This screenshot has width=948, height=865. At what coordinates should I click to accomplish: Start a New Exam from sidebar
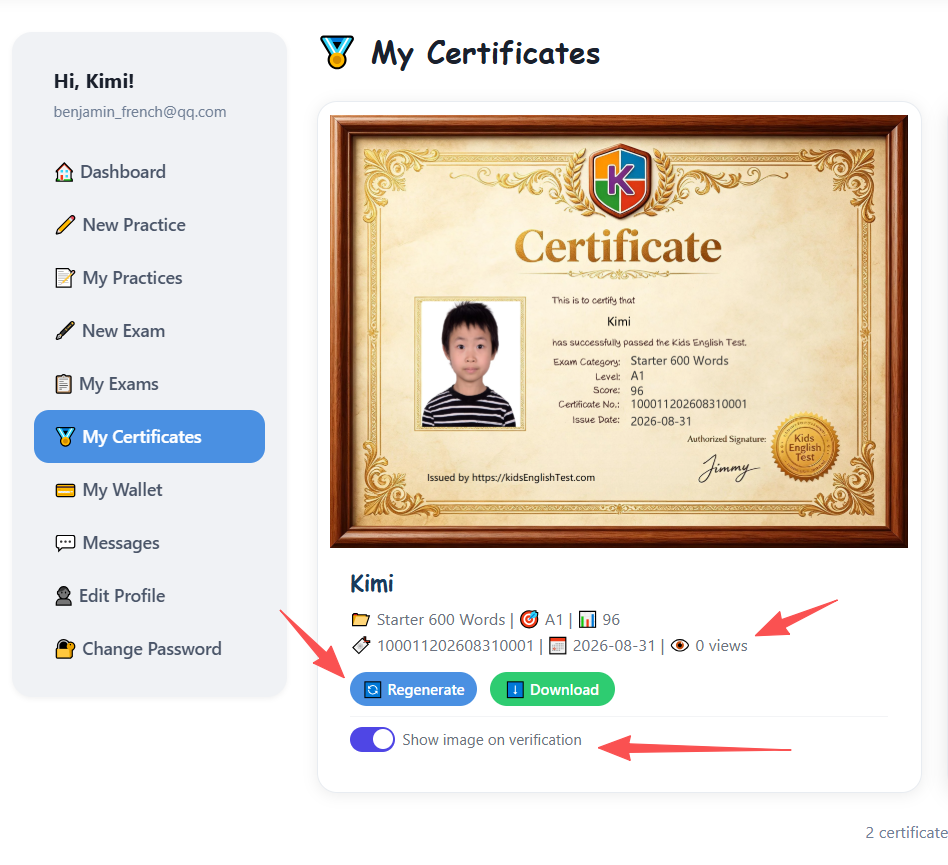[x=149, y=331]
